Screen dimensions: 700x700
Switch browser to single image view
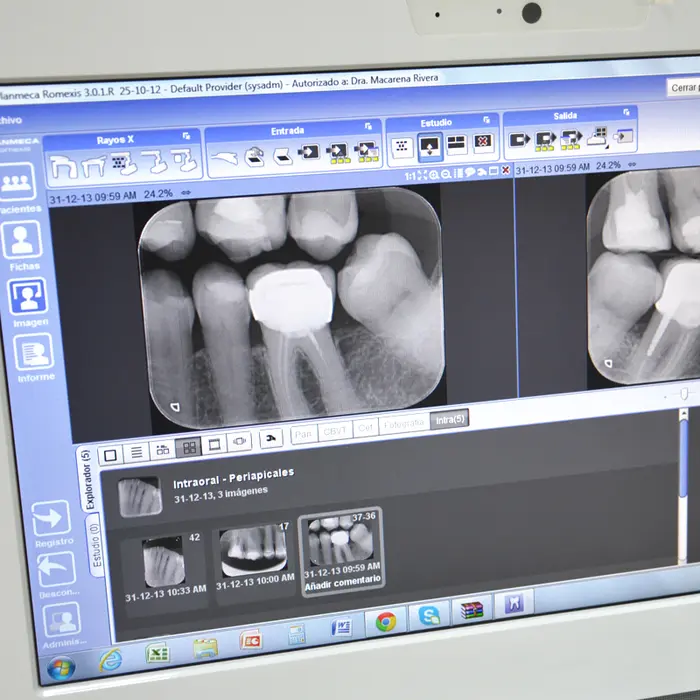(110, 455)
